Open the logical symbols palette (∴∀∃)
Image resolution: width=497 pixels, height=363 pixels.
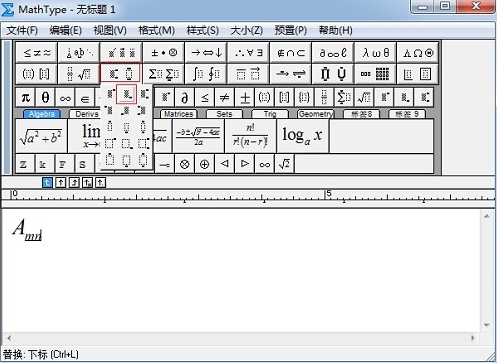tap(248, 53)
